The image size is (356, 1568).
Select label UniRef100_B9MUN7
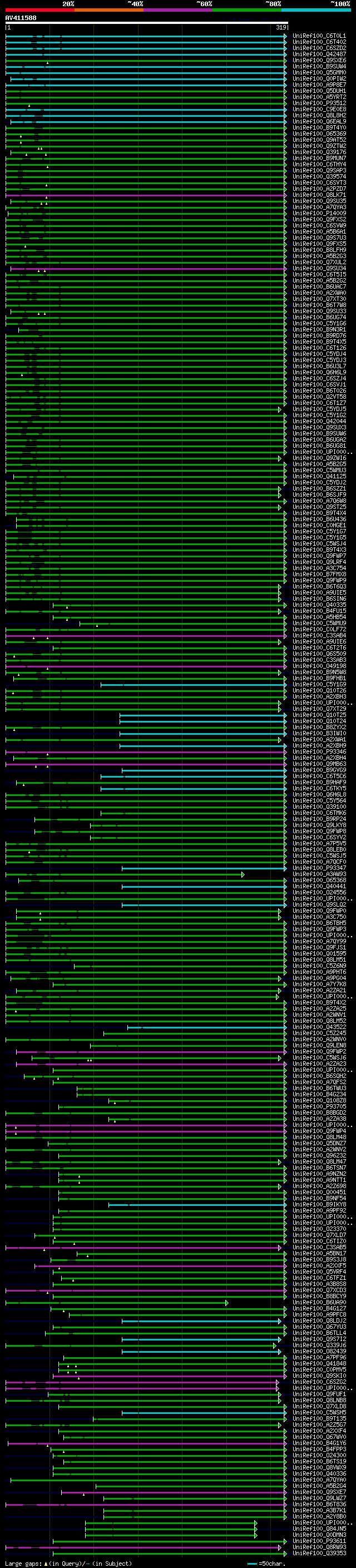click(319, 159)
